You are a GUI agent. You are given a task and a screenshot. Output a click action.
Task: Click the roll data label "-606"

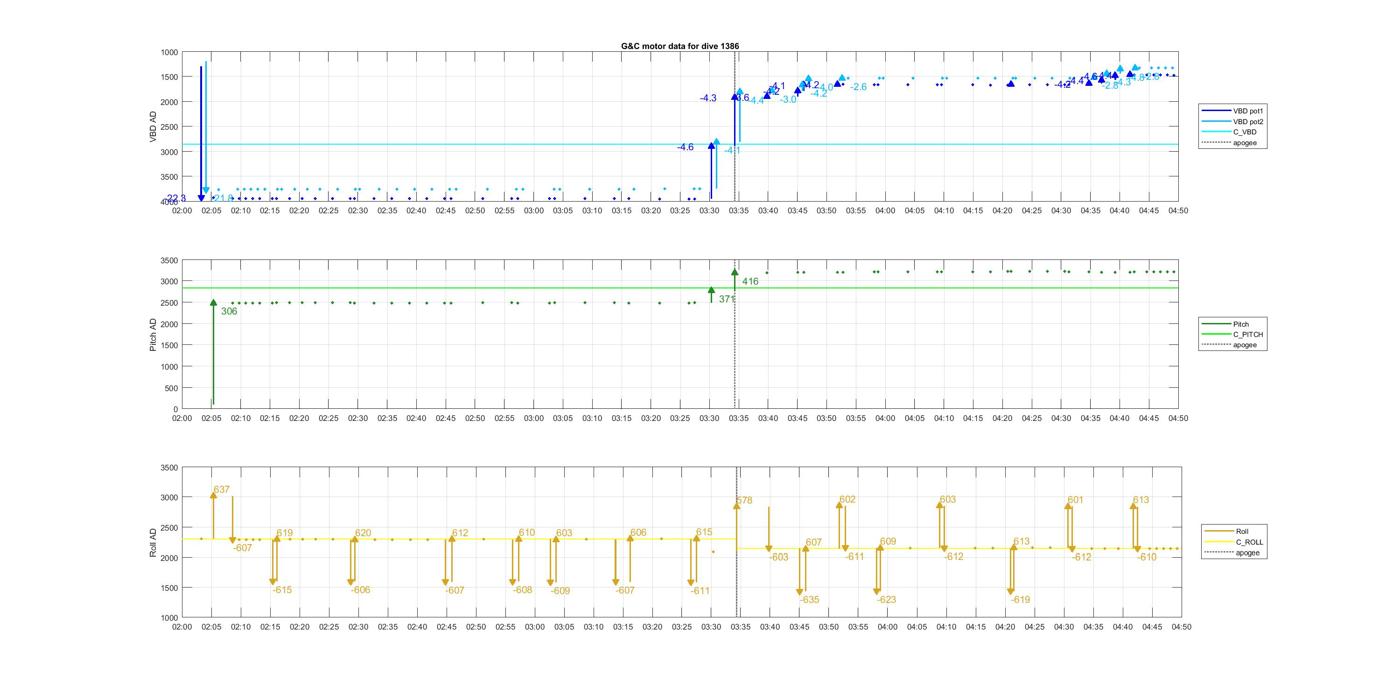tap(360, 590)
